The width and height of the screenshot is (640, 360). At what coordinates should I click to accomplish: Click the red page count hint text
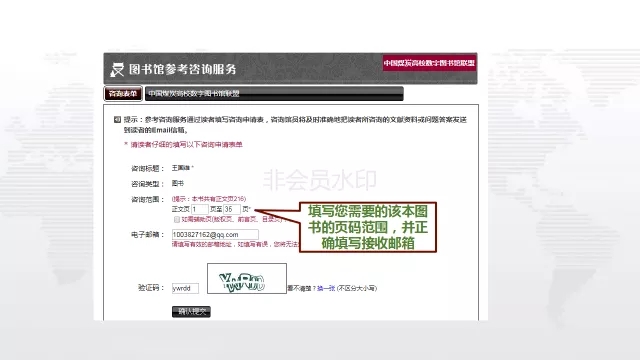[x=209, y=199]
